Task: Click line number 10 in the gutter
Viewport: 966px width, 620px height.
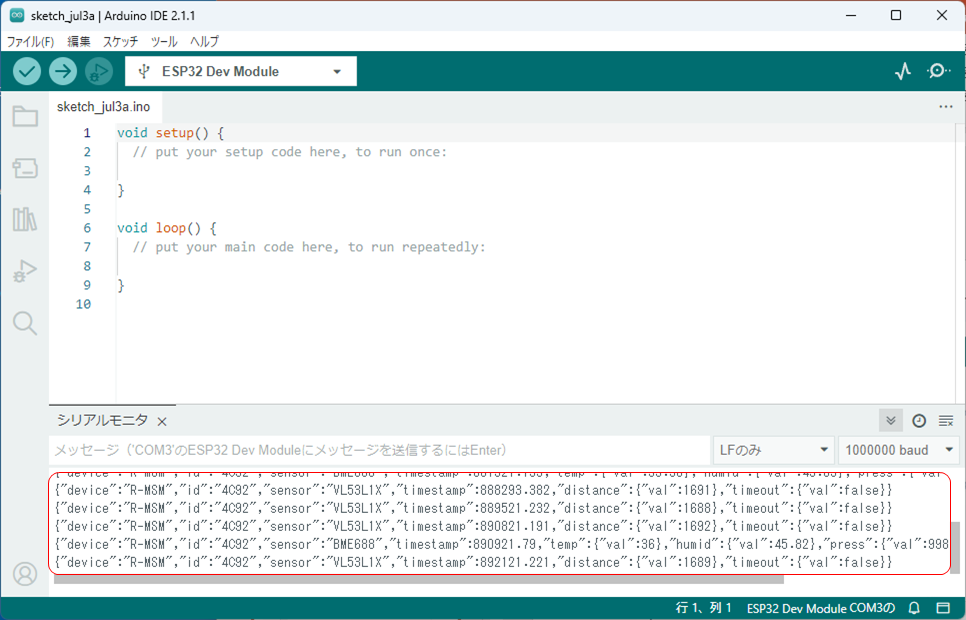Action: (83, 304)
